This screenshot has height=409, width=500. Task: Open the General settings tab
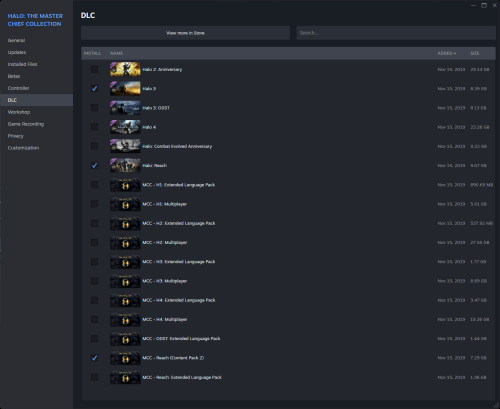(x=36, y=40)
